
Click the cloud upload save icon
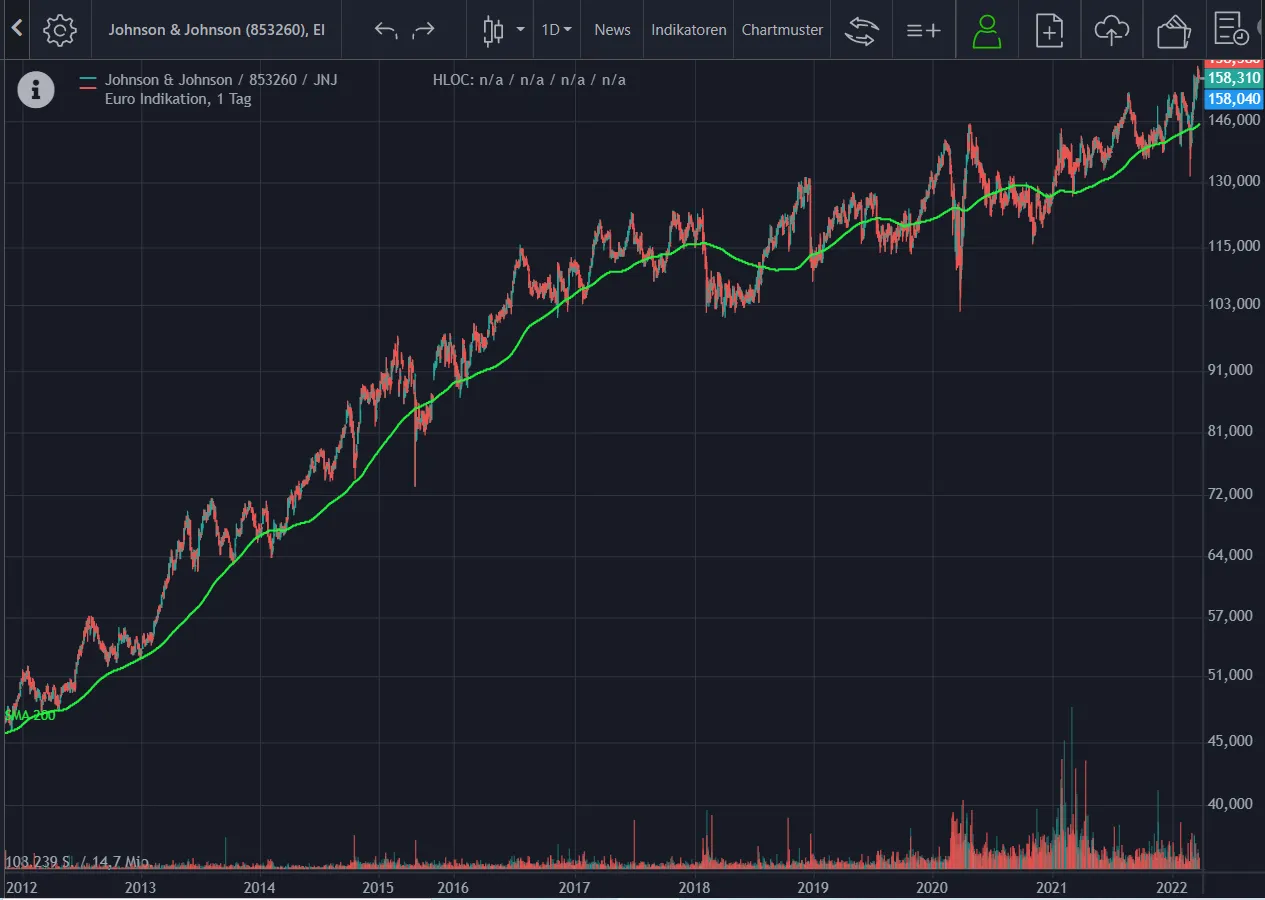(1111, 30)
